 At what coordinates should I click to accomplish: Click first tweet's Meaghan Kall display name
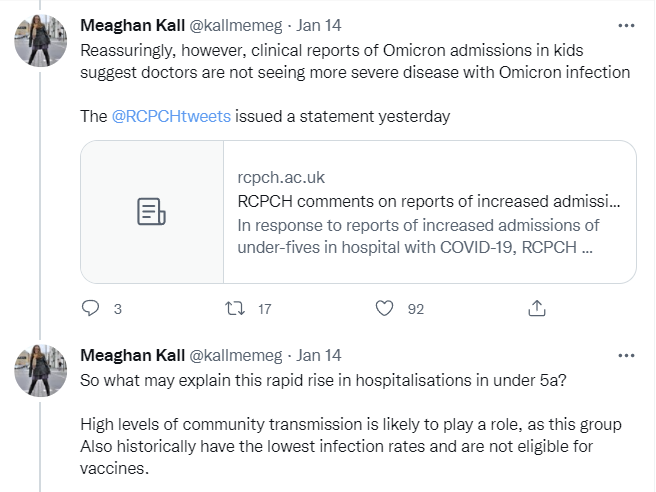point(131,24)
